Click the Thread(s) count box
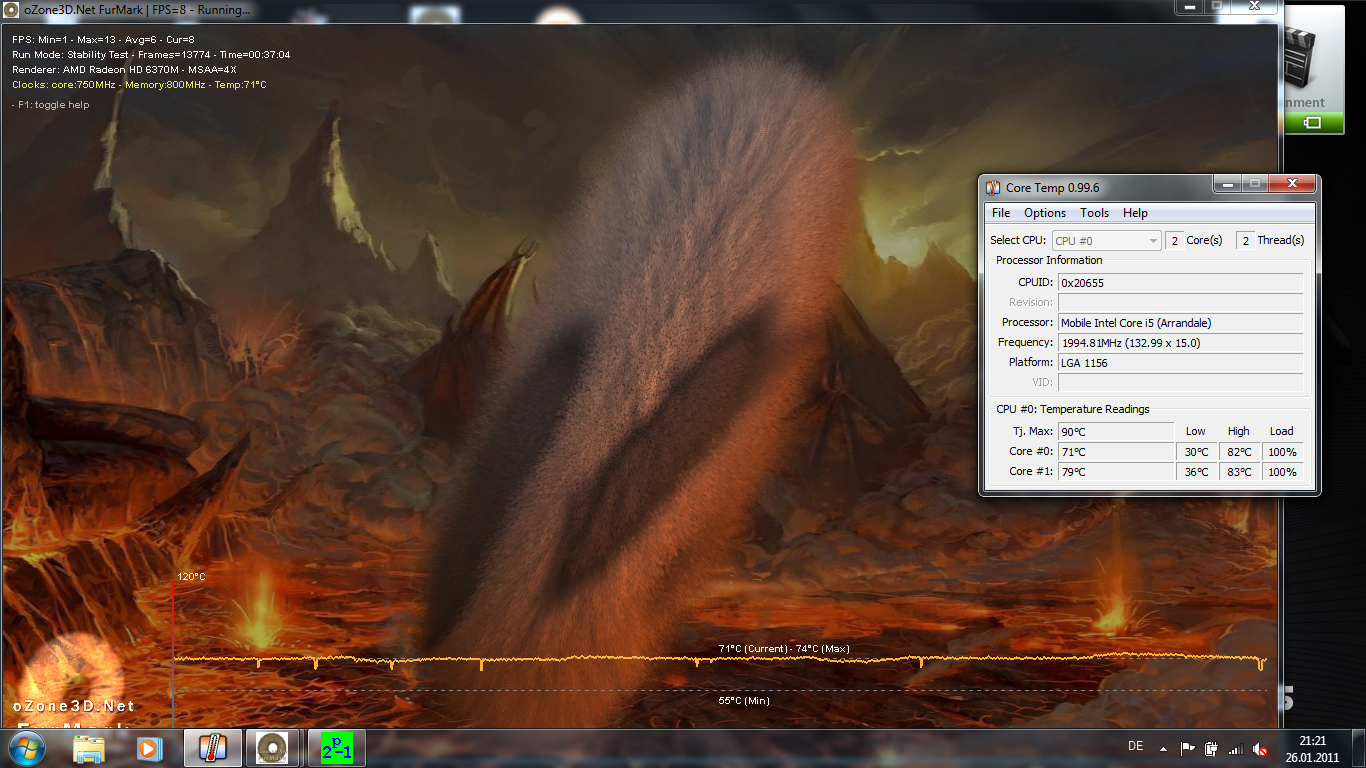 click(x=1245, y=240)
